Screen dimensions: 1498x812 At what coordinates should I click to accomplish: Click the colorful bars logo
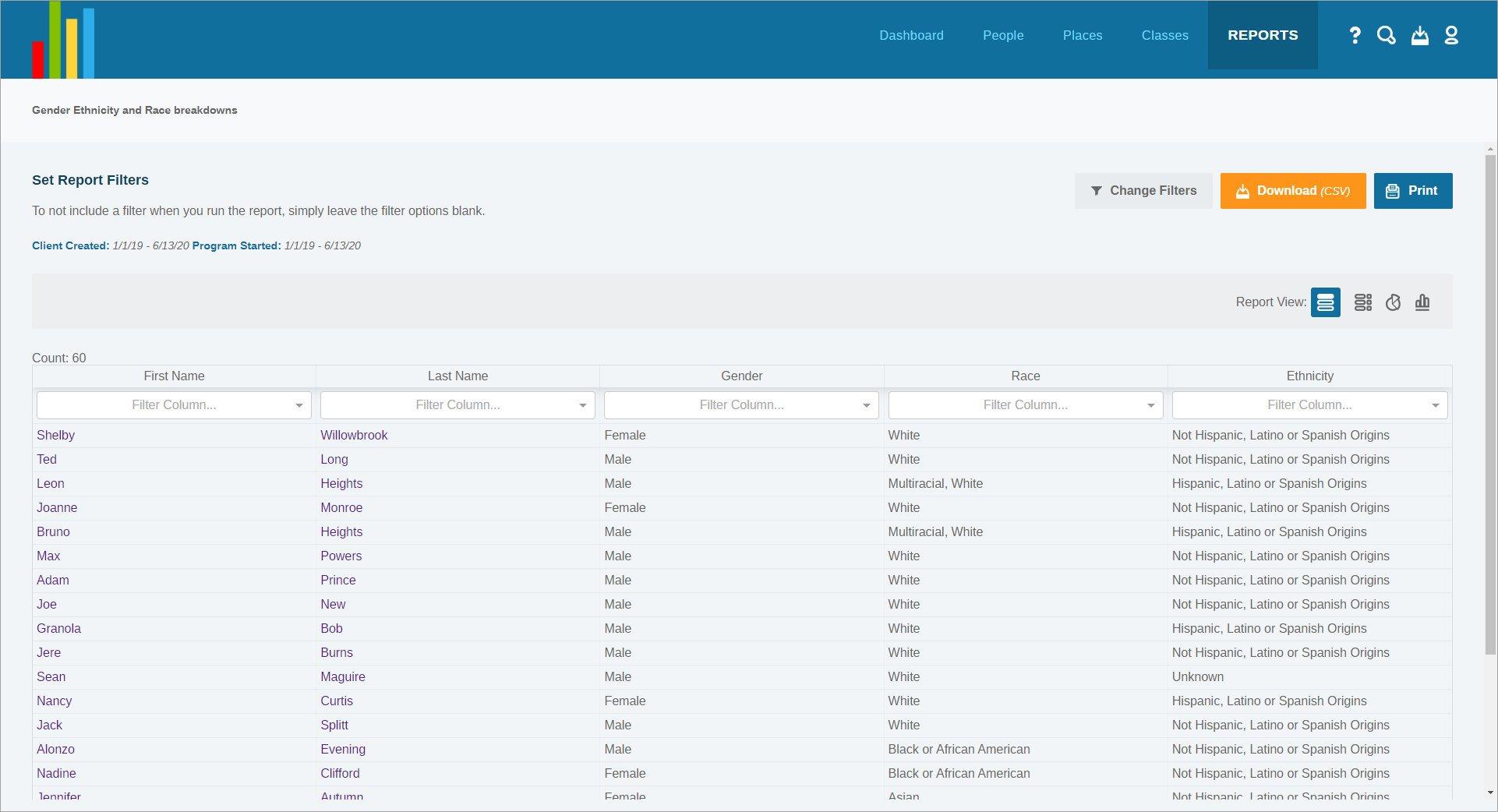[x=63, y=40]
